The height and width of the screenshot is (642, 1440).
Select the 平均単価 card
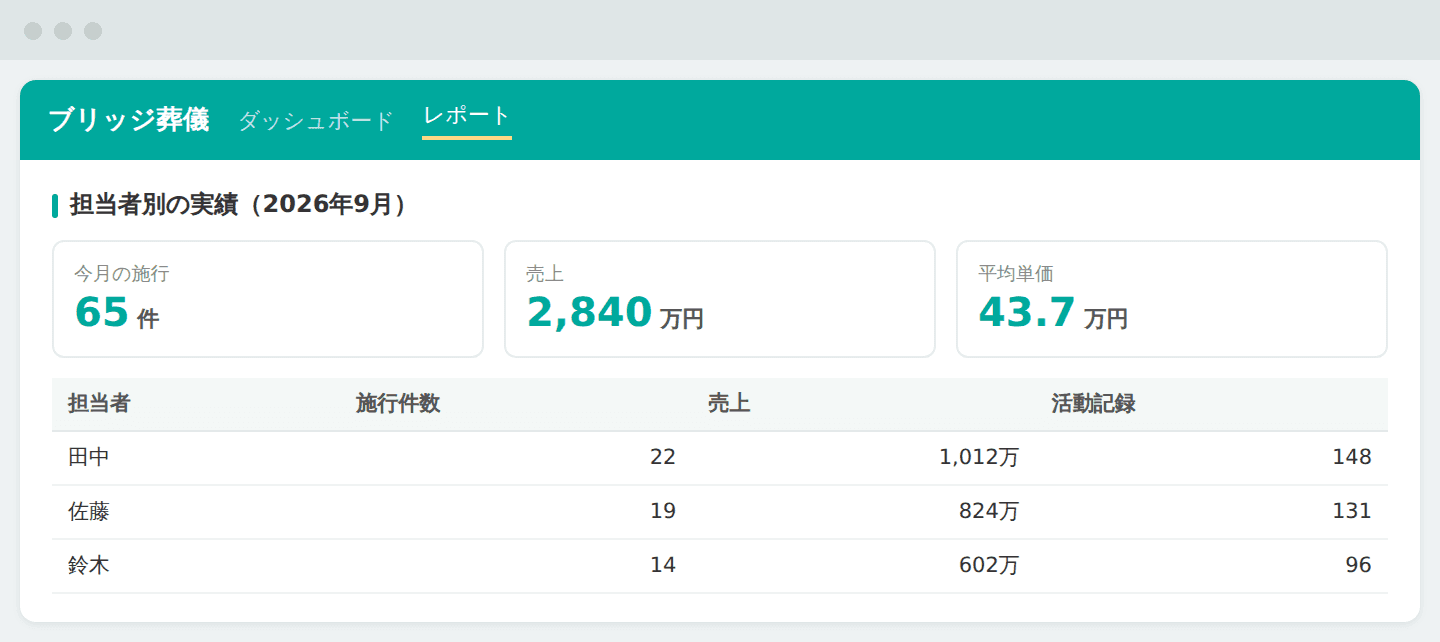(1172, 299)
